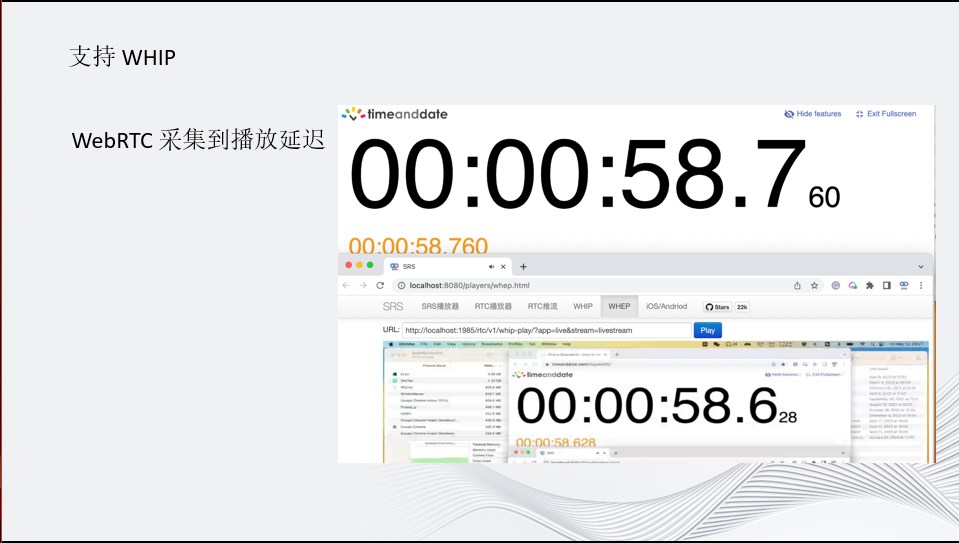
Task: Click the 22k star count badge
Action: pos(742,307)
